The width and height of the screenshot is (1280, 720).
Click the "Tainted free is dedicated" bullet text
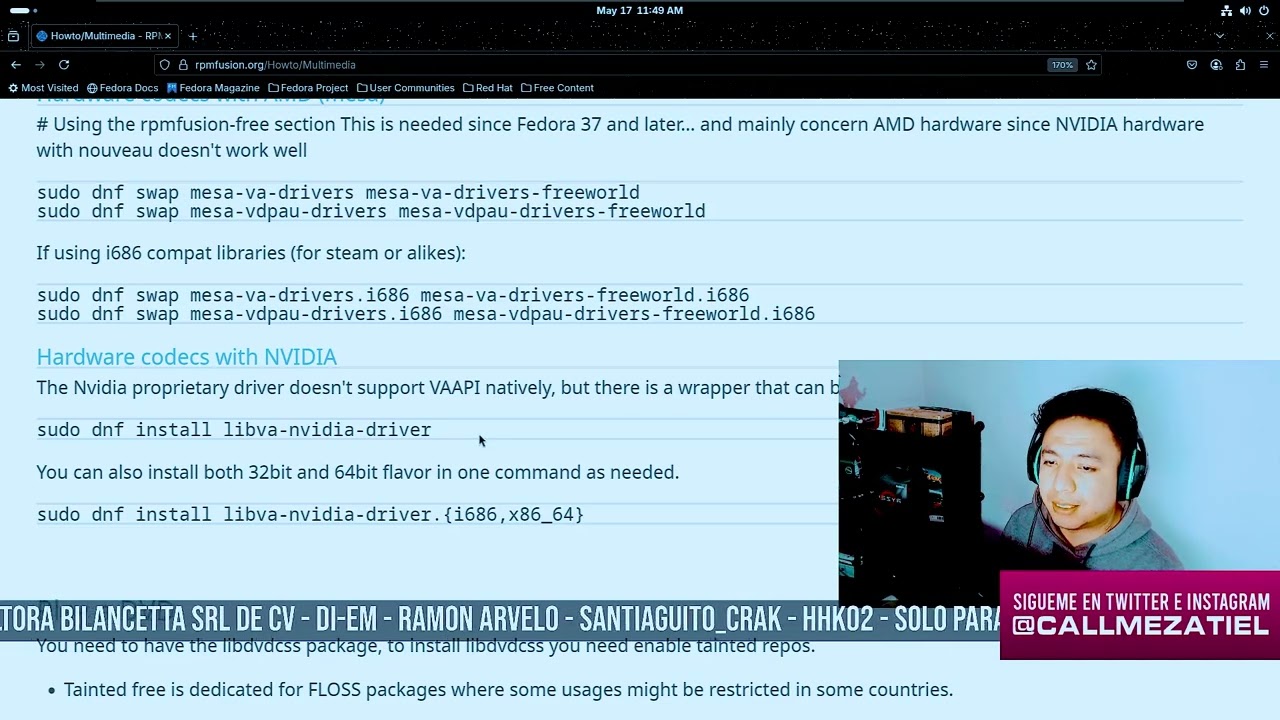coord(508,690)
